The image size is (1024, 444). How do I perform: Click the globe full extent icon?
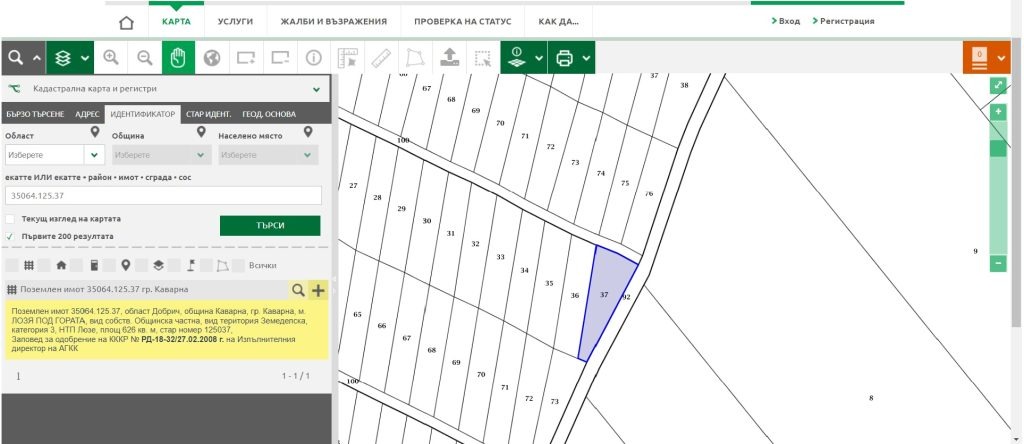211,58
